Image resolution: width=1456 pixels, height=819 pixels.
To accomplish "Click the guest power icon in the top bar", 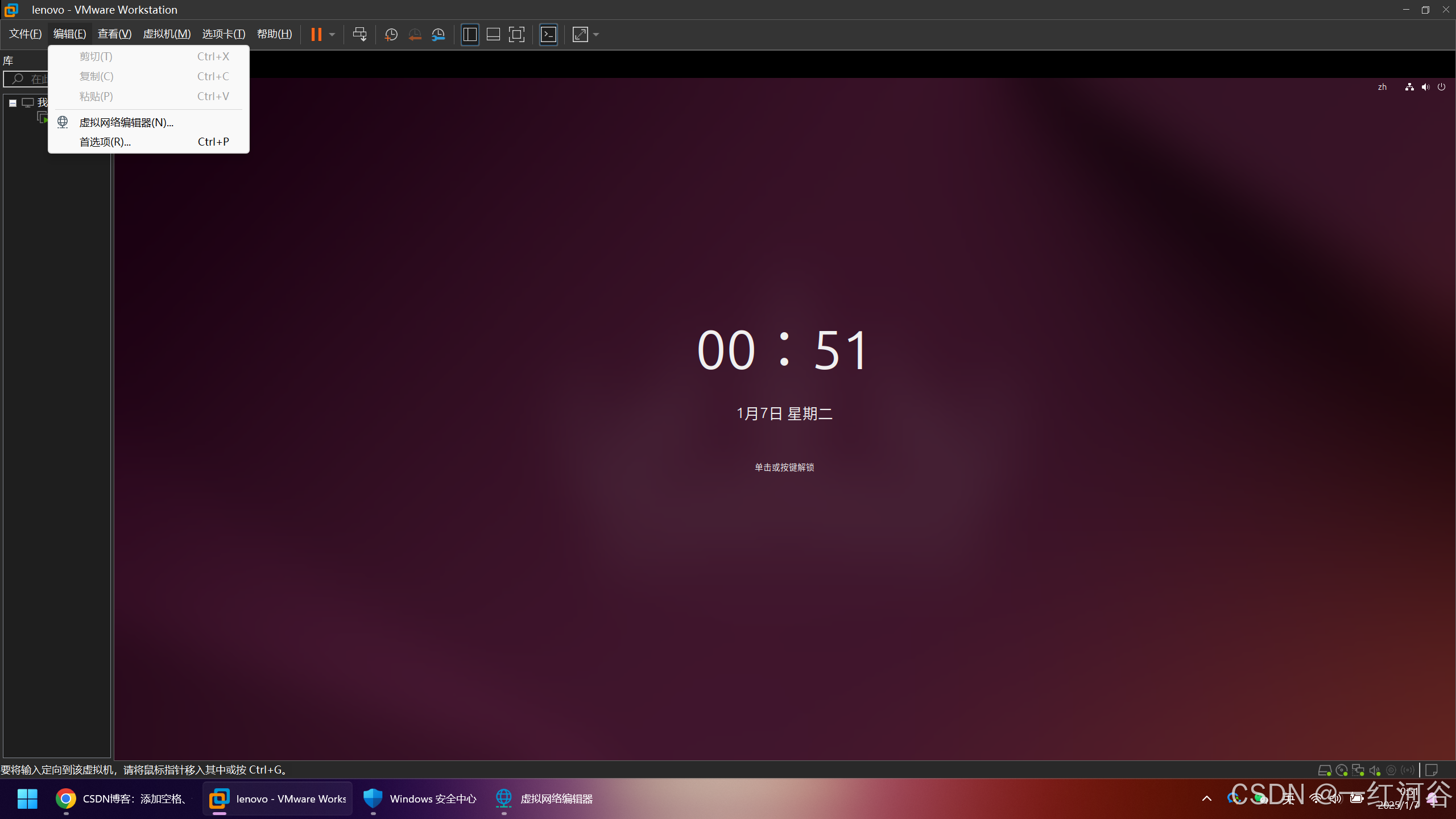I will pos(1441,87).
